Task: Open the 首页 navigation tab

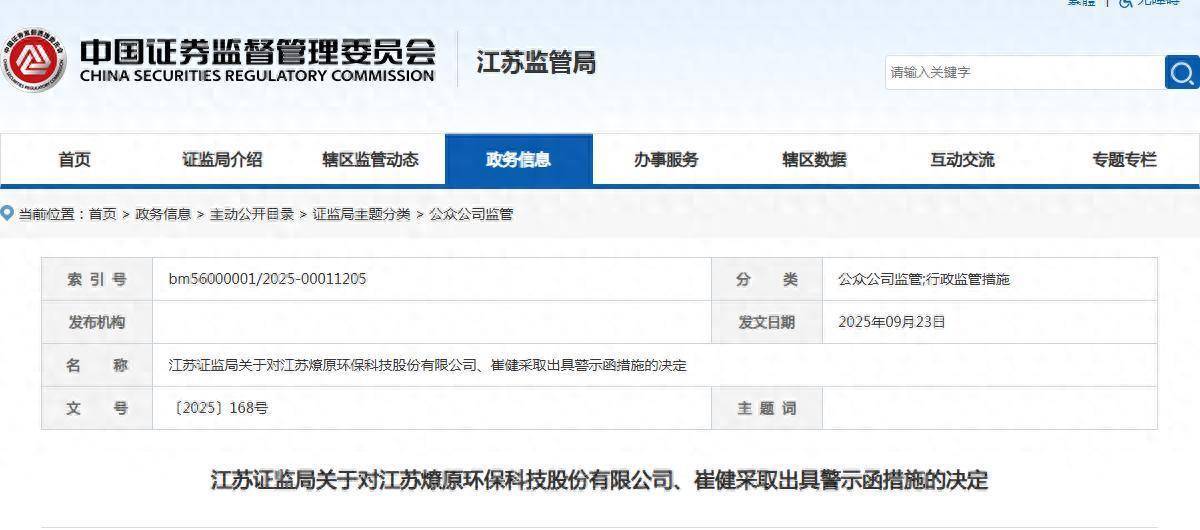Action: click(x=75, y=159)
